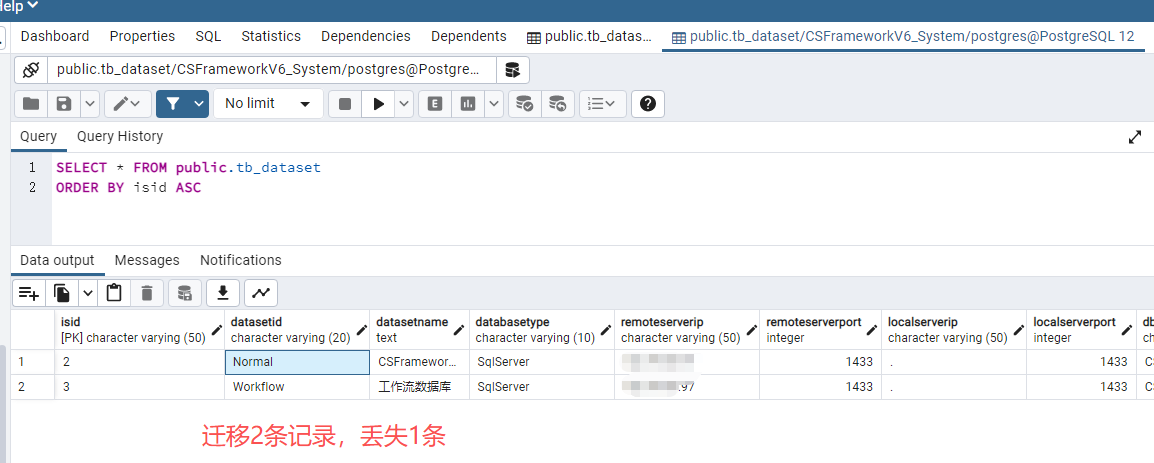This screenshot has width=1154, height=463.
Task: Open the graph visualiser icon
Action: tap(261, 293)
